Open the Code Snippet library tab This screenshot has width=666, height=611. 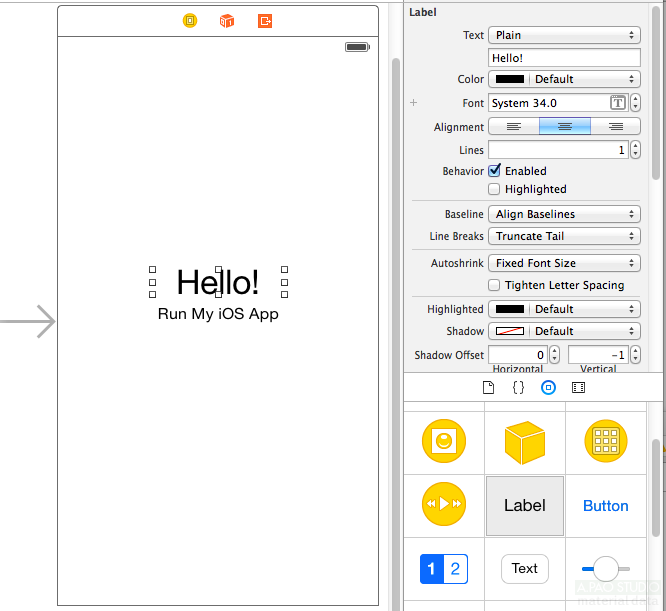tap(518, 387)
